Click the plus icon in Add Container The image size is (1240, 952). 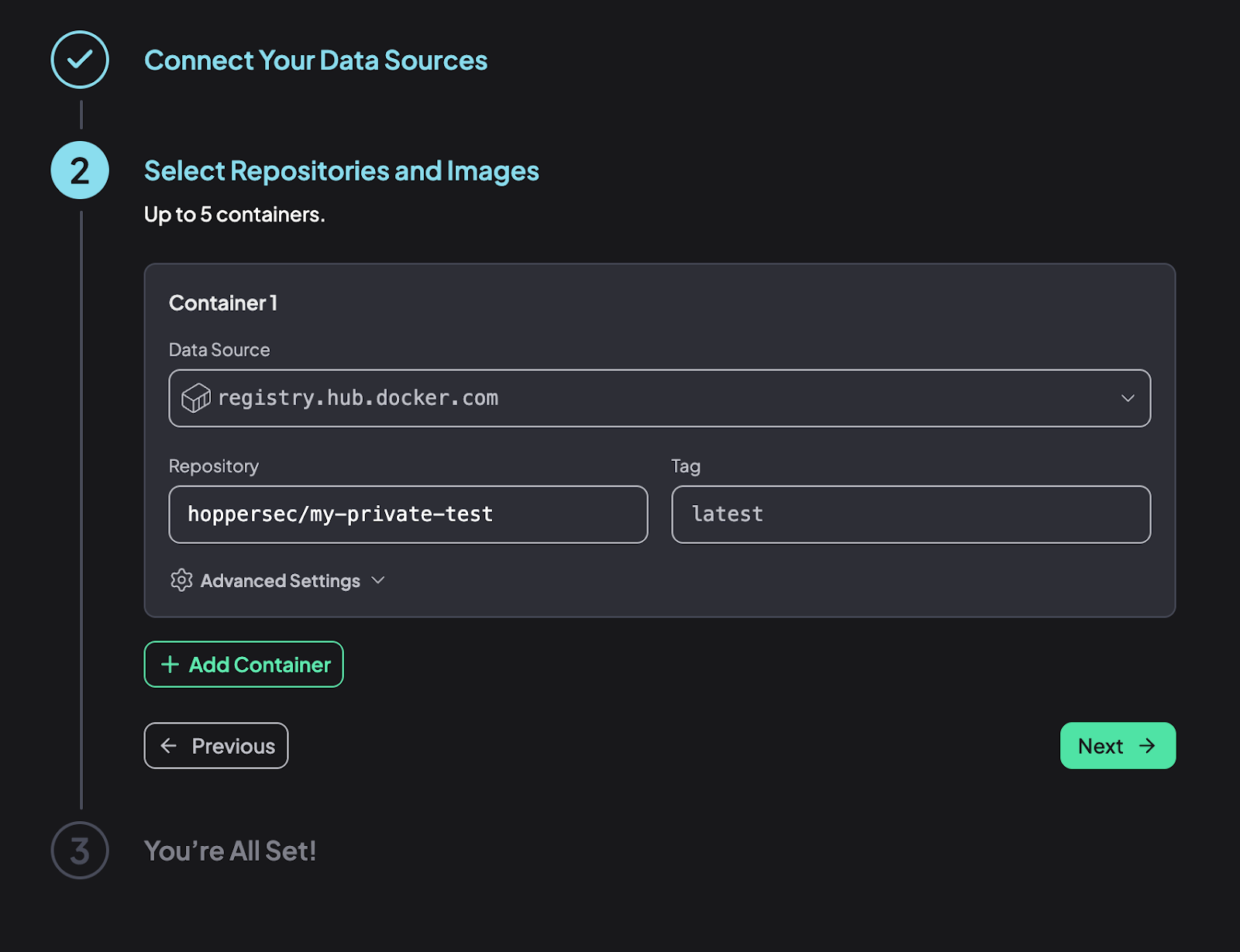pyautogui.click(x=170, y=665)
